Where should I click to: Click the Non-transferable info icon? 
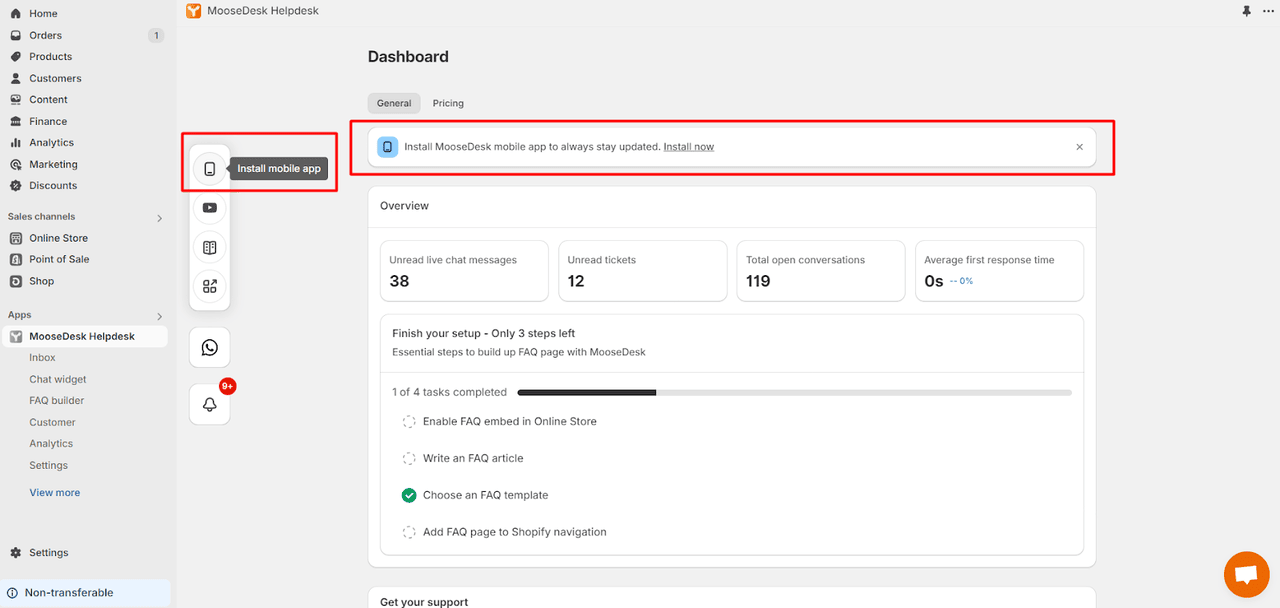(x=12, y=592)
